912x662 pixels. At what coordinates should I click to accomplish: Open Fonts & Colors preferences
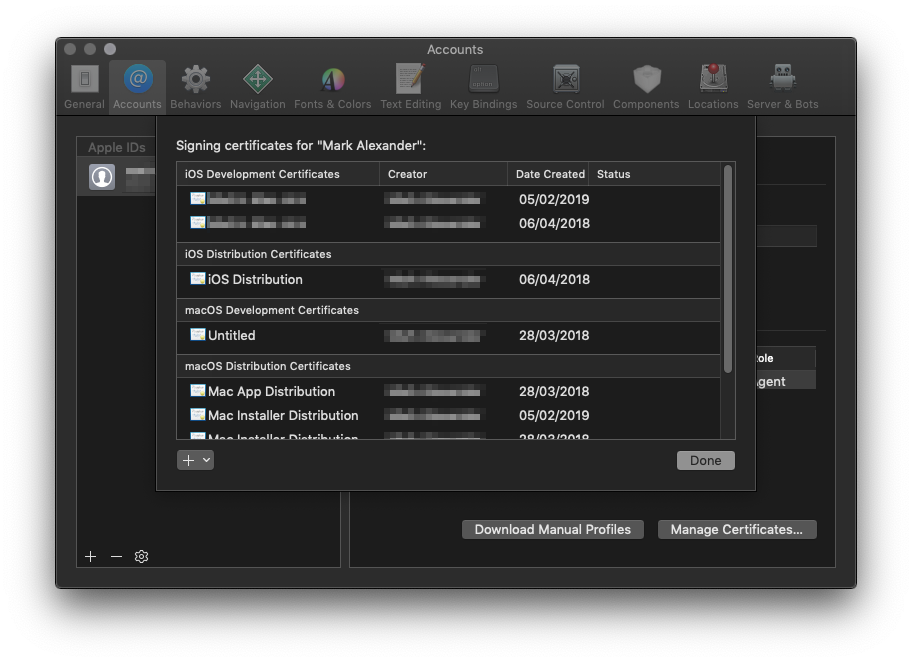tap(332, 86)
